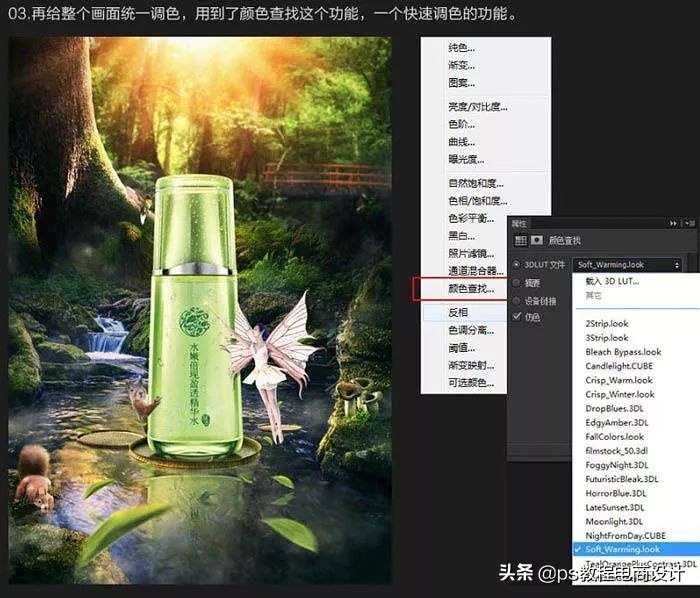700x598 pixels.
Task: Choose 色调分离... adjustment
Action: (x=471, y=330)
